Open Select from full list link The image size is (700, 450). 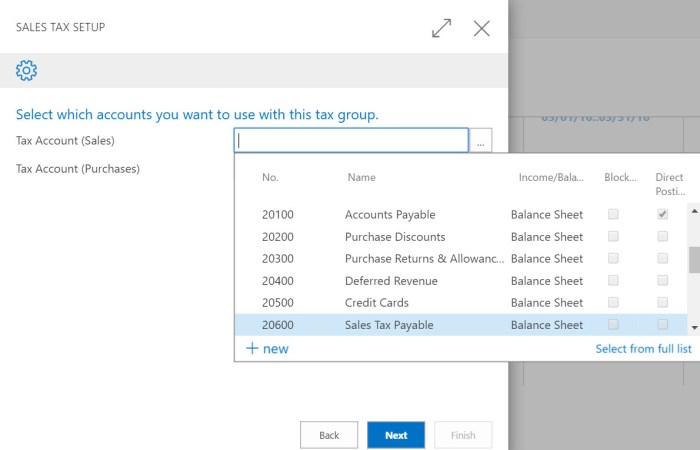pos(643,348)
